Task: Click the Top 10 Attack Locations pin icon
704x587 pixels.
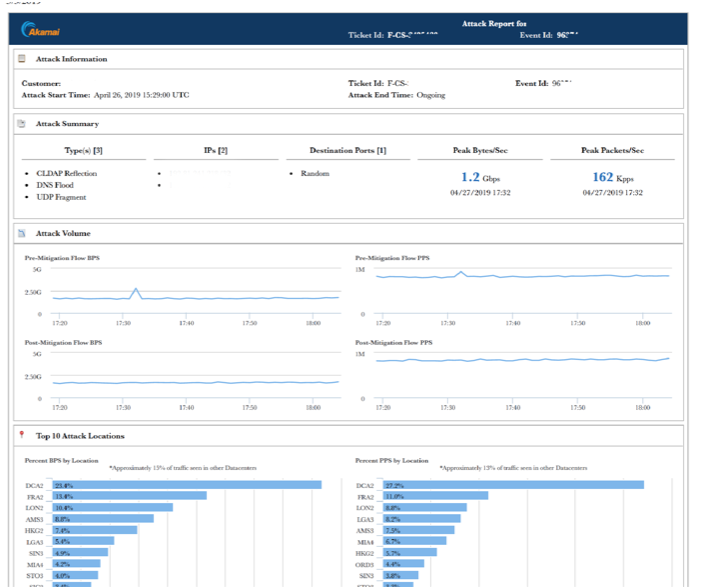Action: click(22, 435)
